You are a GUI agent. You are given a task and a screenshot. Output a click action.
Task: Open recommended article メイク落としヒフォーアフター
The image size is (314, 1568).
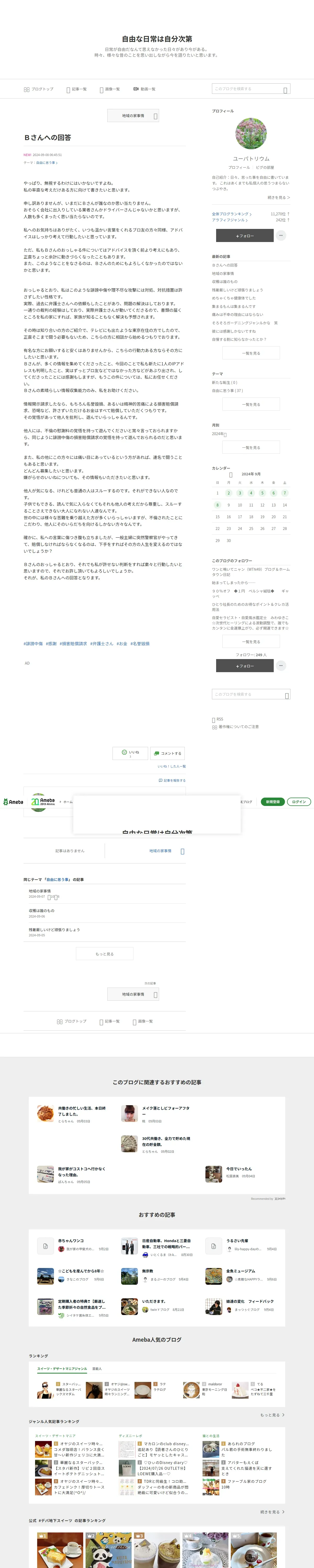(166, 1111)
